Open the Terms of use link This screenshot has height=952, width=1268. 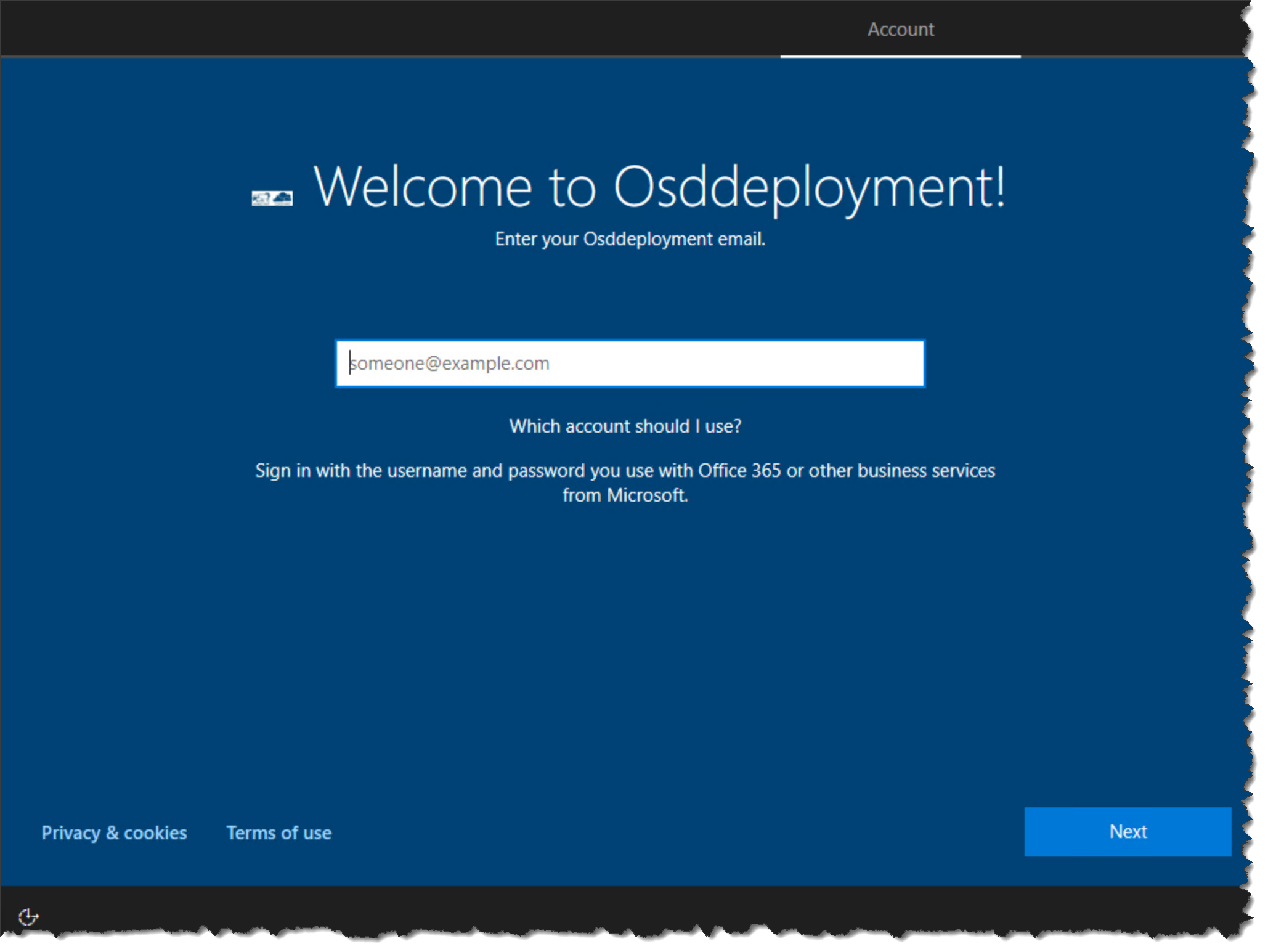278,832
